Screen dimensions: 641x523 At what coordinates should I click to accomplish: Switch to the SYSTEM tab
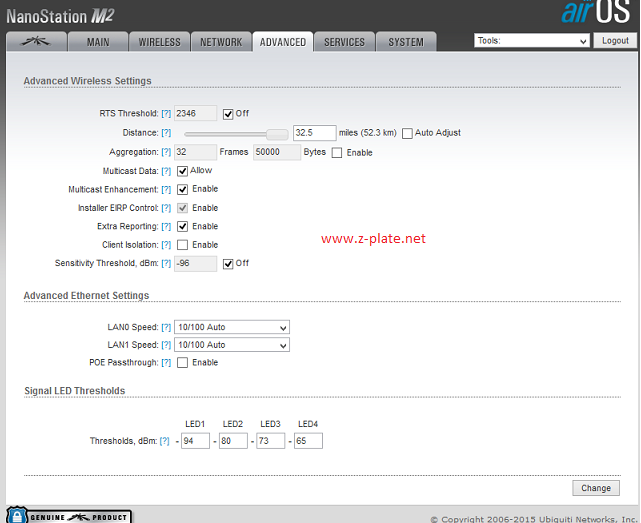coord(406,42)
